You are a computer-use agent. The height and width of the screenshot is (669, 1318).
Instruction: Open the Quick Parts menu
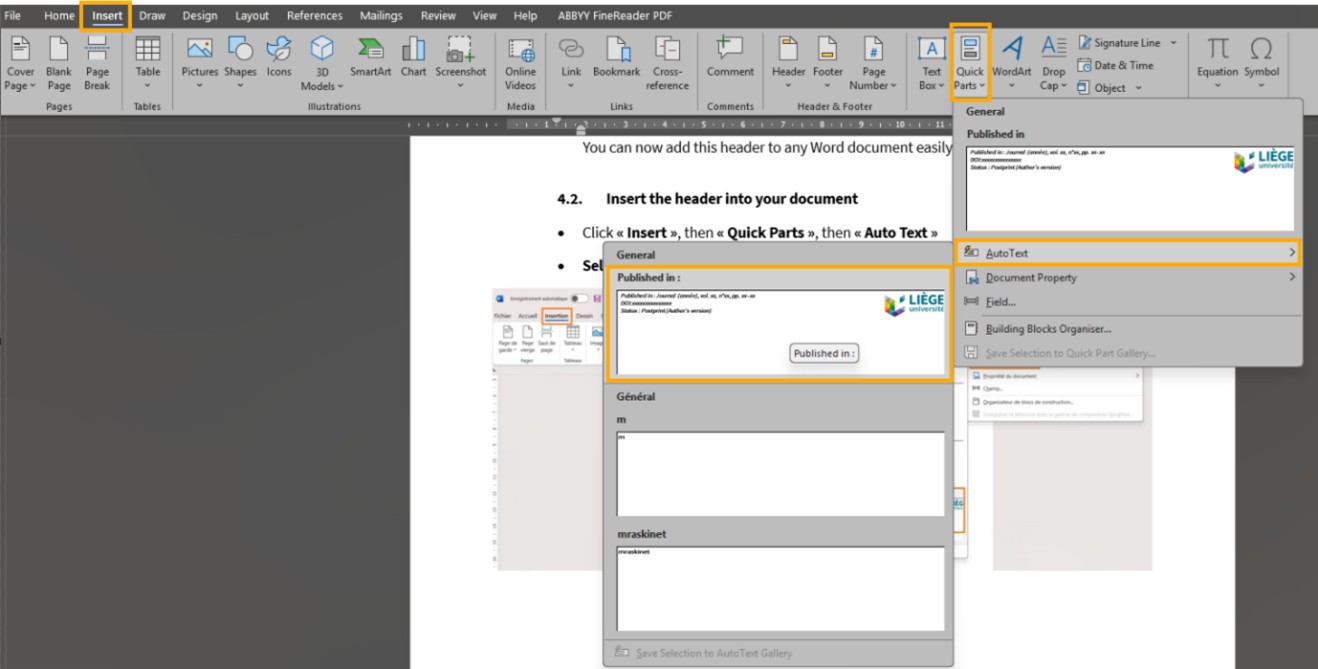(x=970, y=64)
